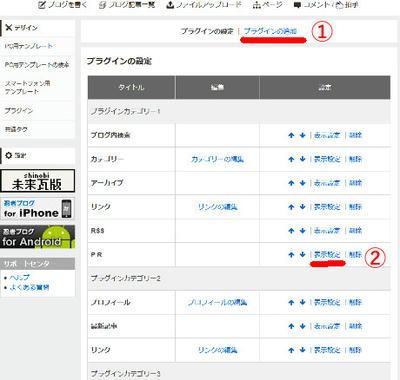Move ブログ内検索 plugin down with arrow
Viewport: 400px width, 380px height.
pyautogui.click(x=302, y=135)
